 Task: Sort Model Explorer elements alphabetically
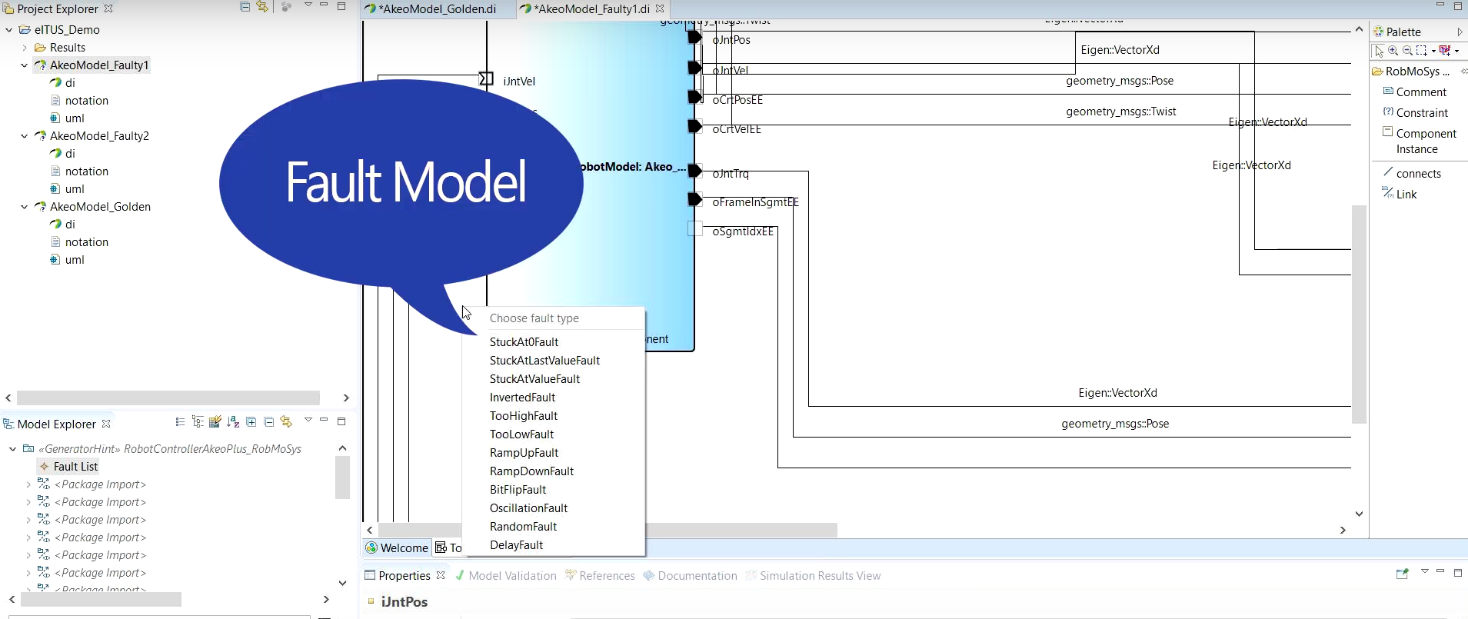233,423
